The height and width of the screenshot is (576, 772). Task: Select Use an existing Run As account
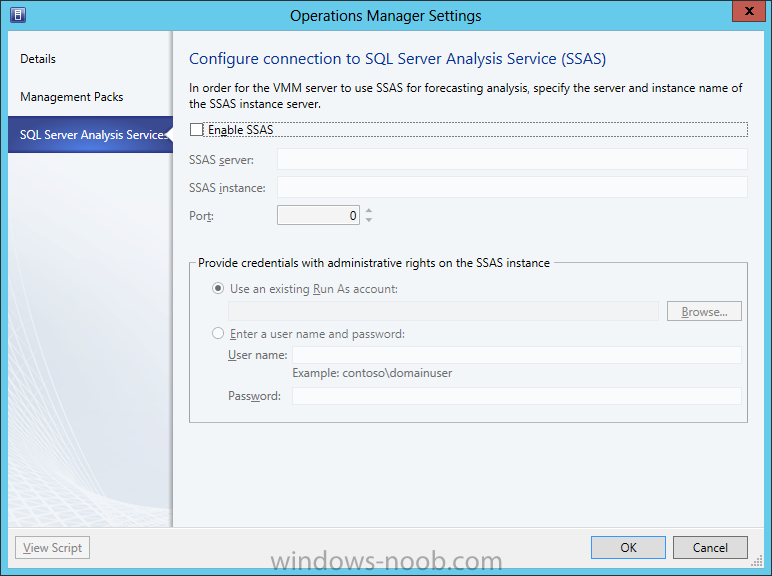coord(218,288)
